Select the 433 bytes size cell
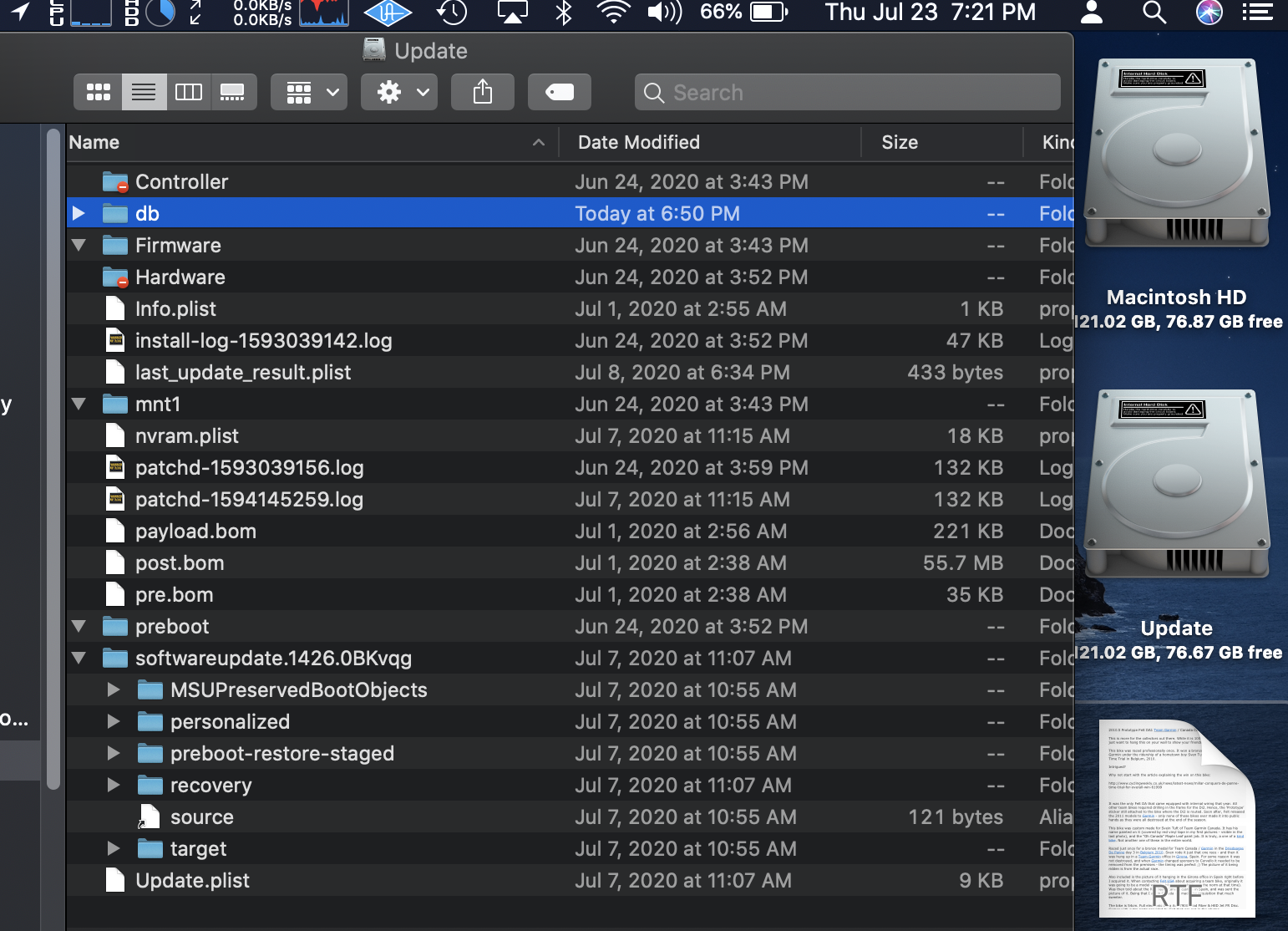Image resolution: width=1288 pixels, height=931 pixels. tap(956, 372)
